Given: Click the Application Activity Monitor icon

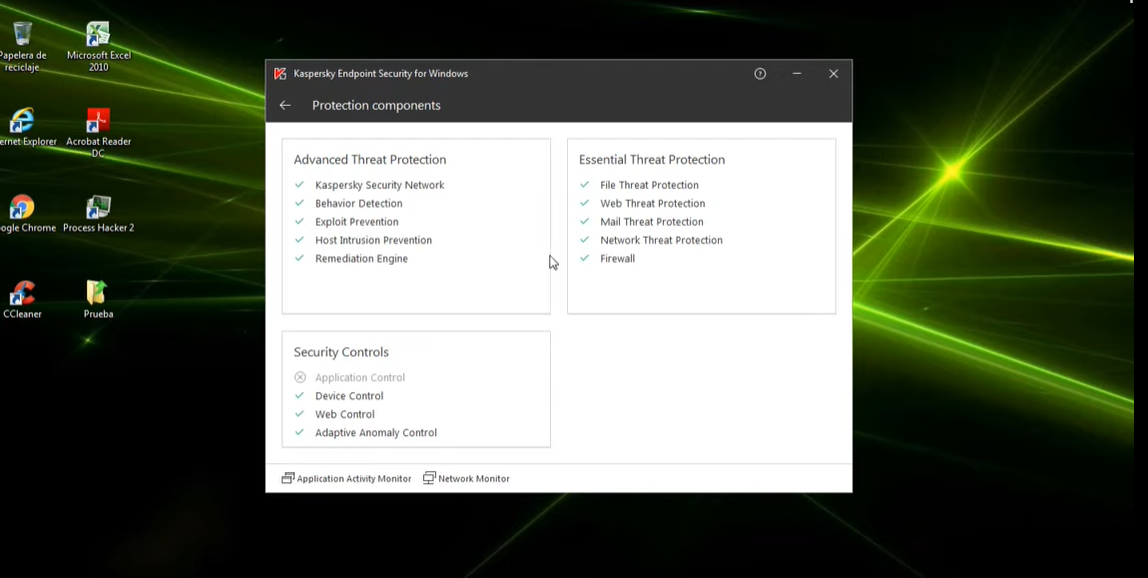Looking at the screenshot, I should pyautogui.click(x=288, y=478).
